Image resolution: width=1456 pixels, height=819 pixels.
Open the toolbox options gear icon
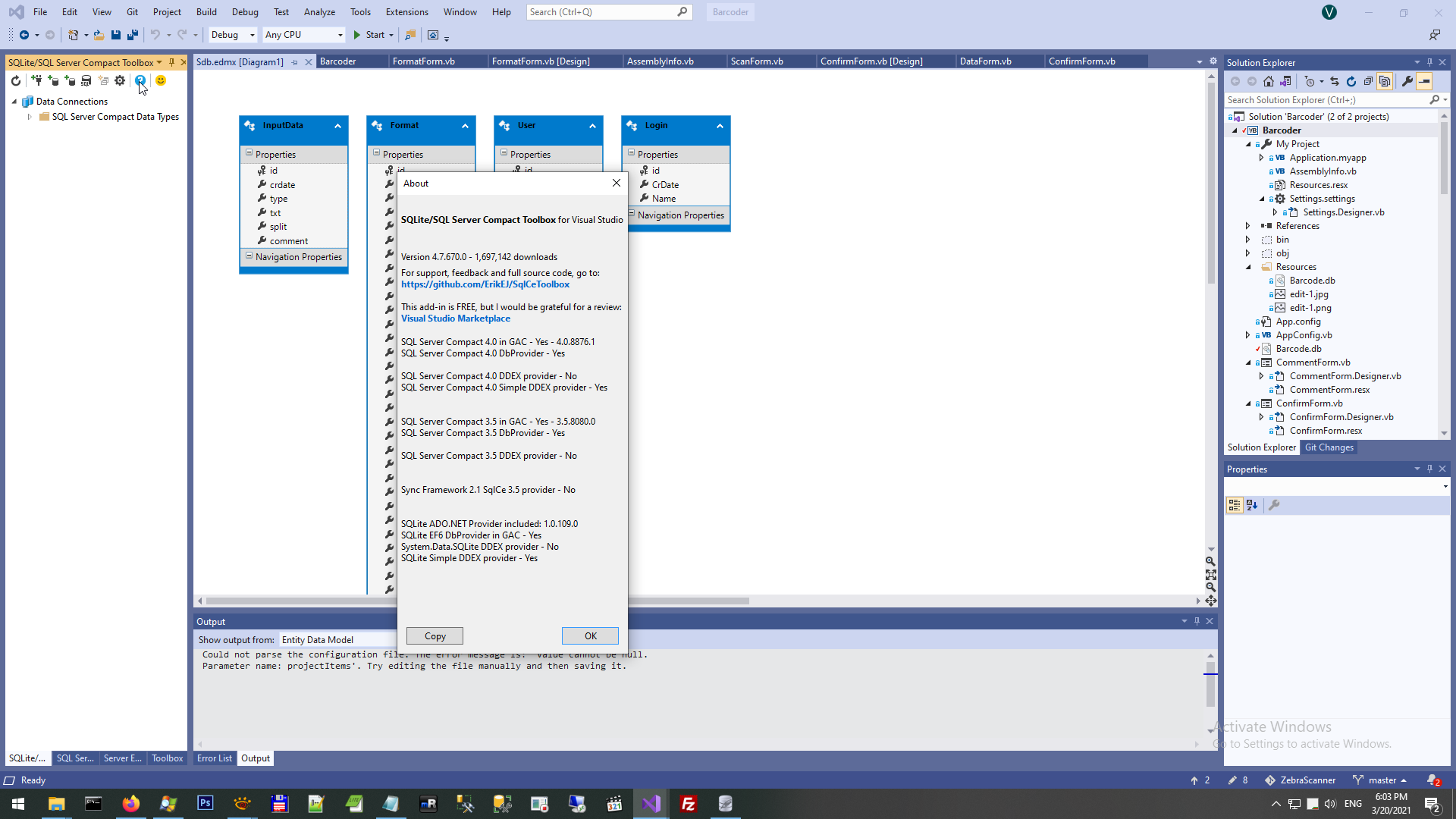120,80
